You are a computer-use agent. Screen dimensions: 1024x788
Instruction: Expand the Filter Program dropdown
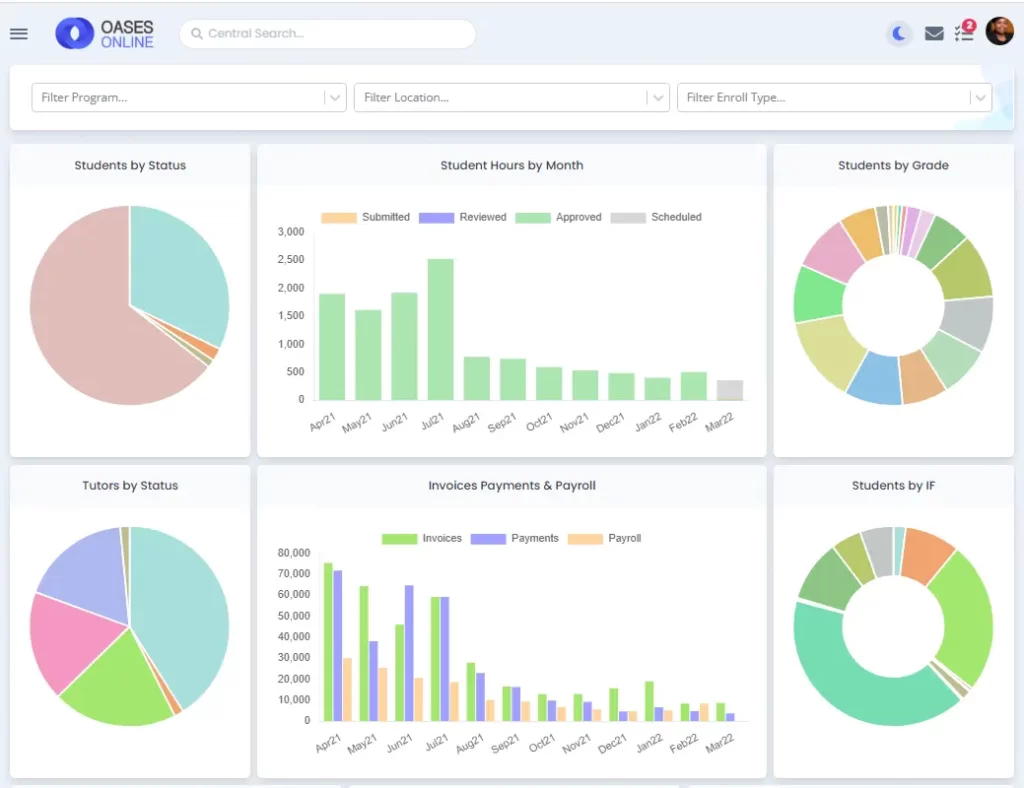335,98
